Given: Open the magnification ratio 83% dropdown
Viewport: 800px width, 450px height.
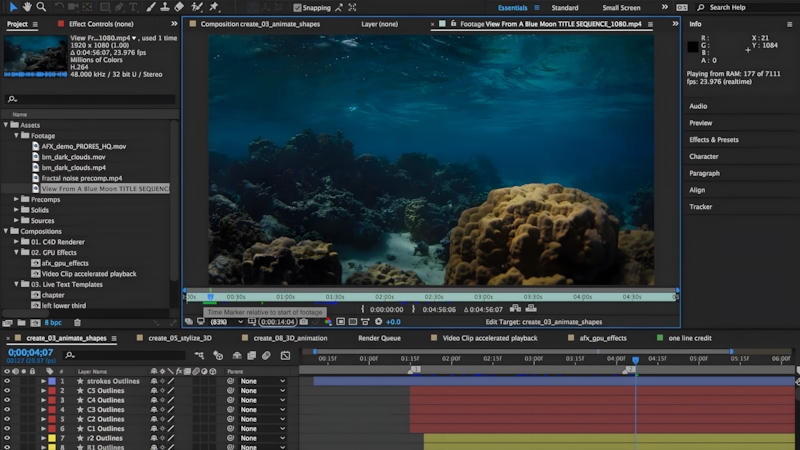Looking at the screenshot, I should [x=227, y=322].
